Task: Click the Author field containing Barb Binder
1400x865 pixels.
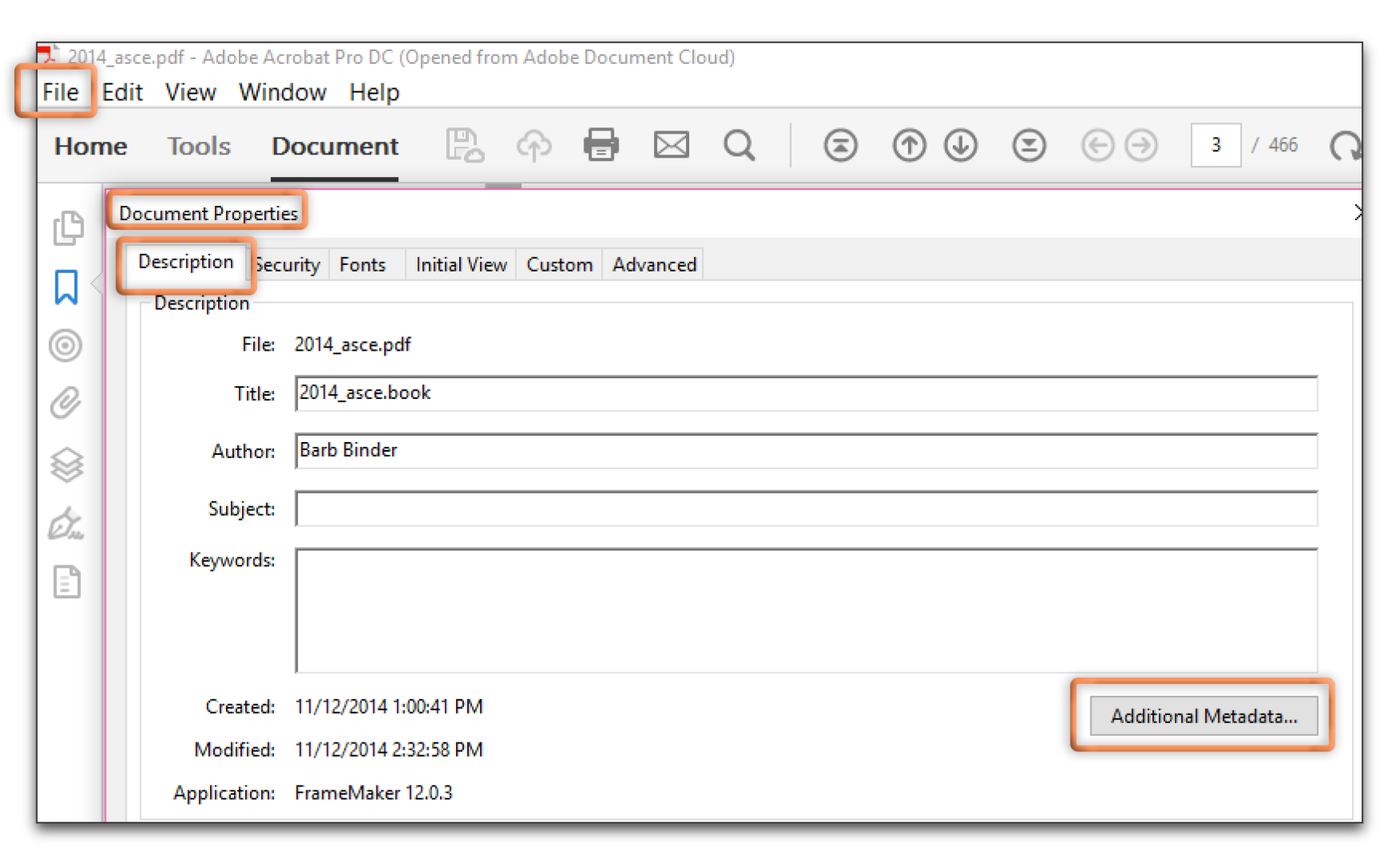Action: (806, 451)
